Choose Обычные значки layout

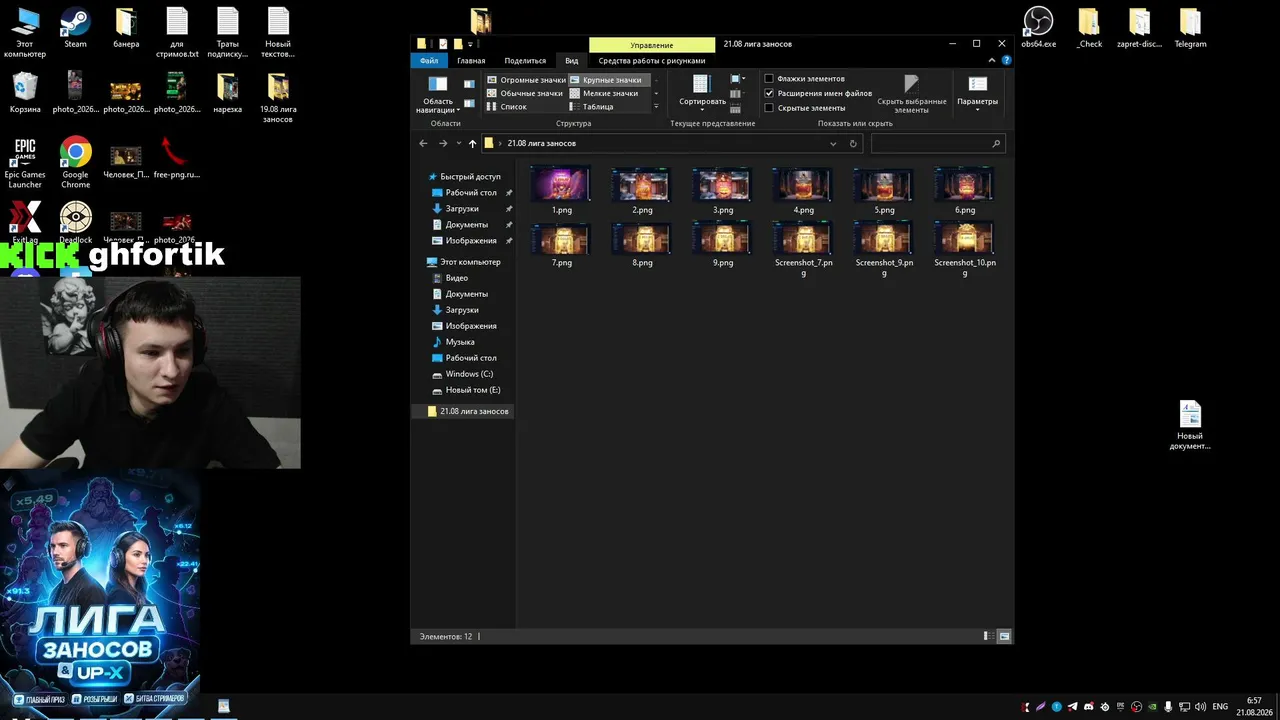click(x=525, y=93)
